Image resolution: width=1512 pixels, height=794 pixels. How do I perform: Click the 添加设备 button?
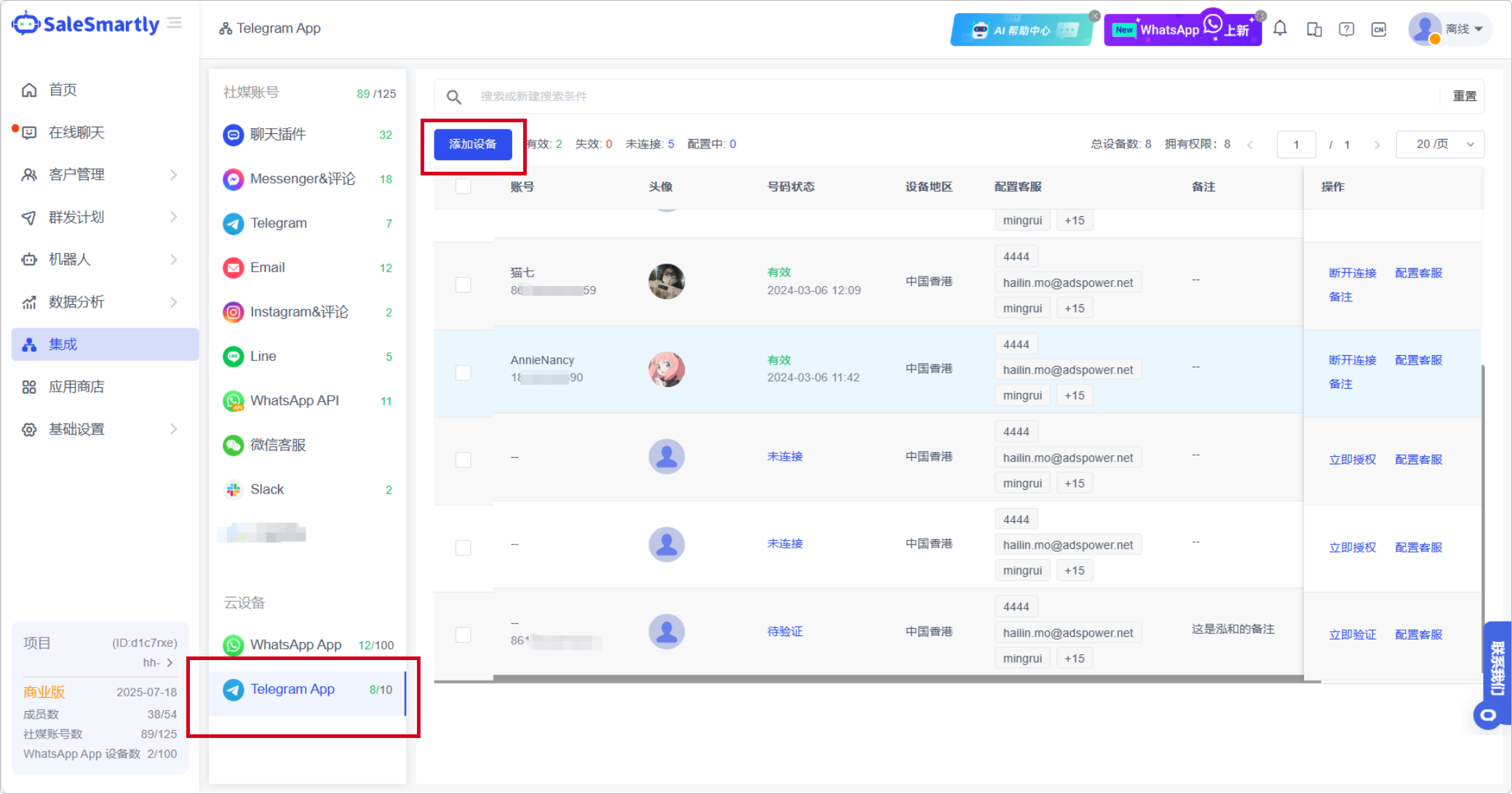tap(473, 144)
